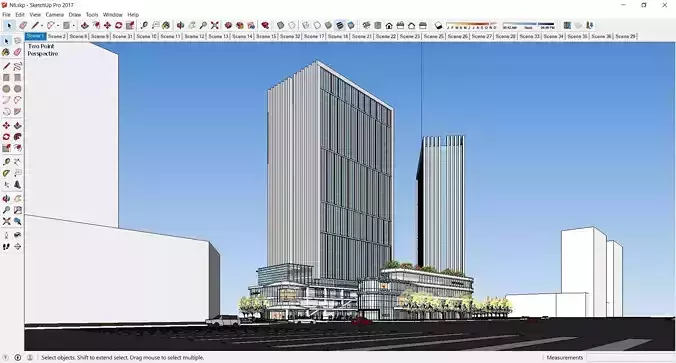Switch to the Iso standard view
This screenshot has height=363, width=676.
[x=366, y=25]
